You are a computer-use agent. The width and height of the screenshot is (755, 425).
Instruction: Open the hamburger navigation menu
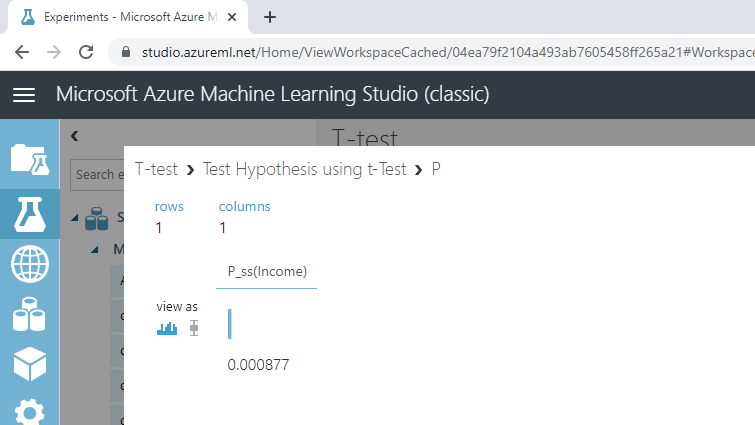click(x=24, y=95)
